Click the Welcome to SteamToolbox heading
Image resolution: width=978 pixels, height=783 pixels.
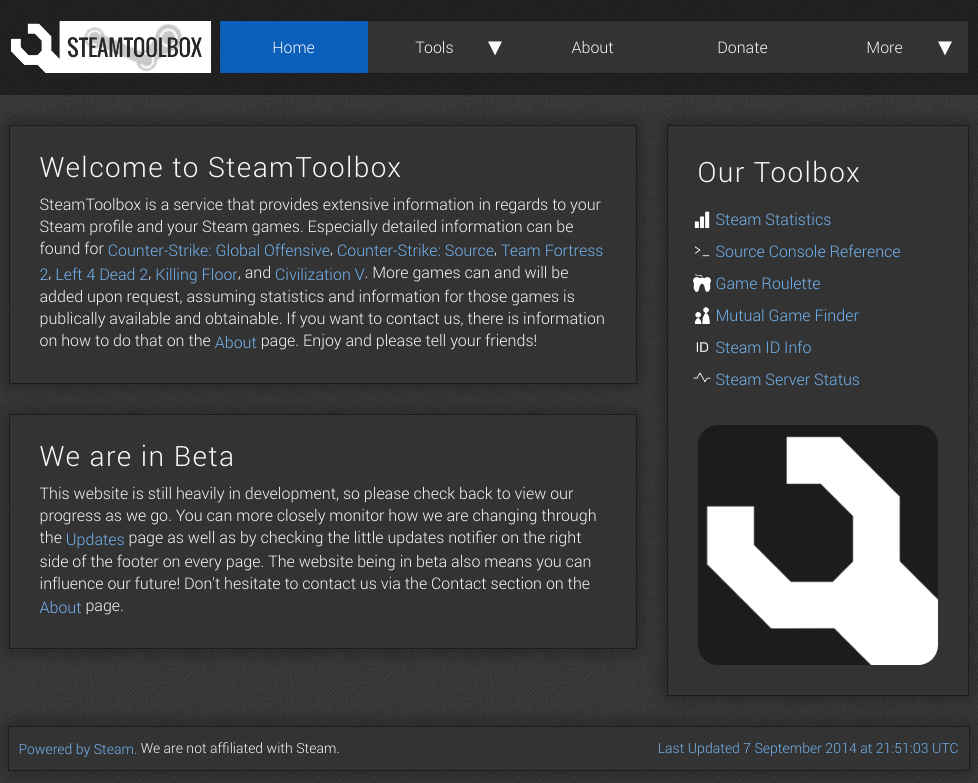click(x=220, y=168)
